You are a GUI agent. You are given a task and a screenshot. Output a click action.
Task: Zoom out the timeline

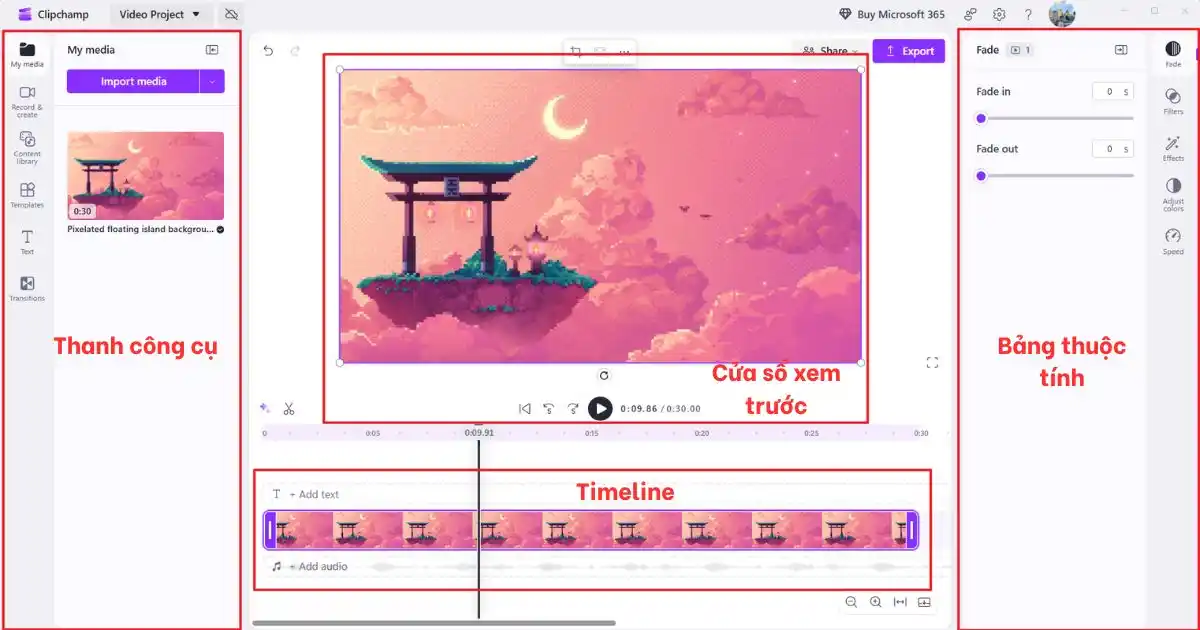point(851,602)
